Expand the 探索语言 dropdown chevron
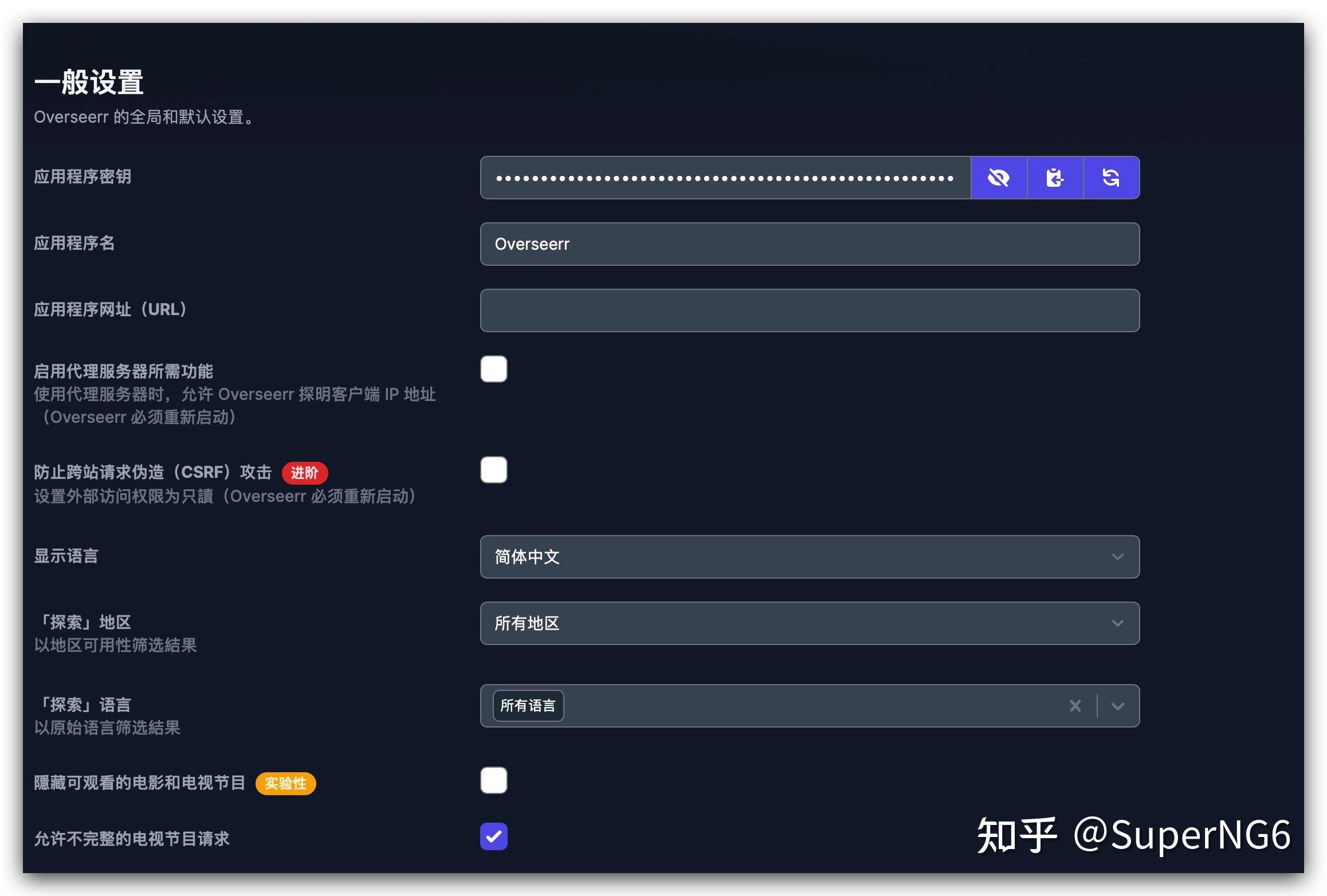The image size is (1327, 896). click(x=1116, y=706)
